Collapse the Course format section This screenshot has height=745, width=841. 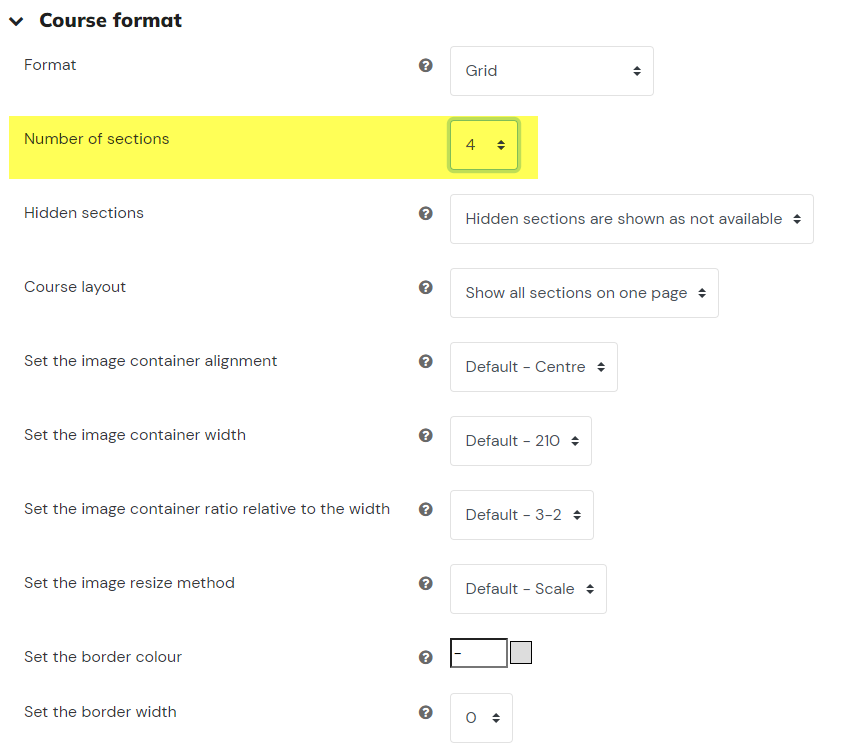tap(17, 21)
